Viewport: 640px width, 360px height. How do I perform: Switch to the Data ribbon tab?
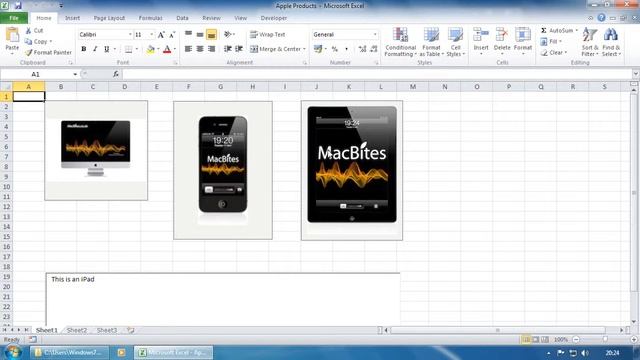182,18
